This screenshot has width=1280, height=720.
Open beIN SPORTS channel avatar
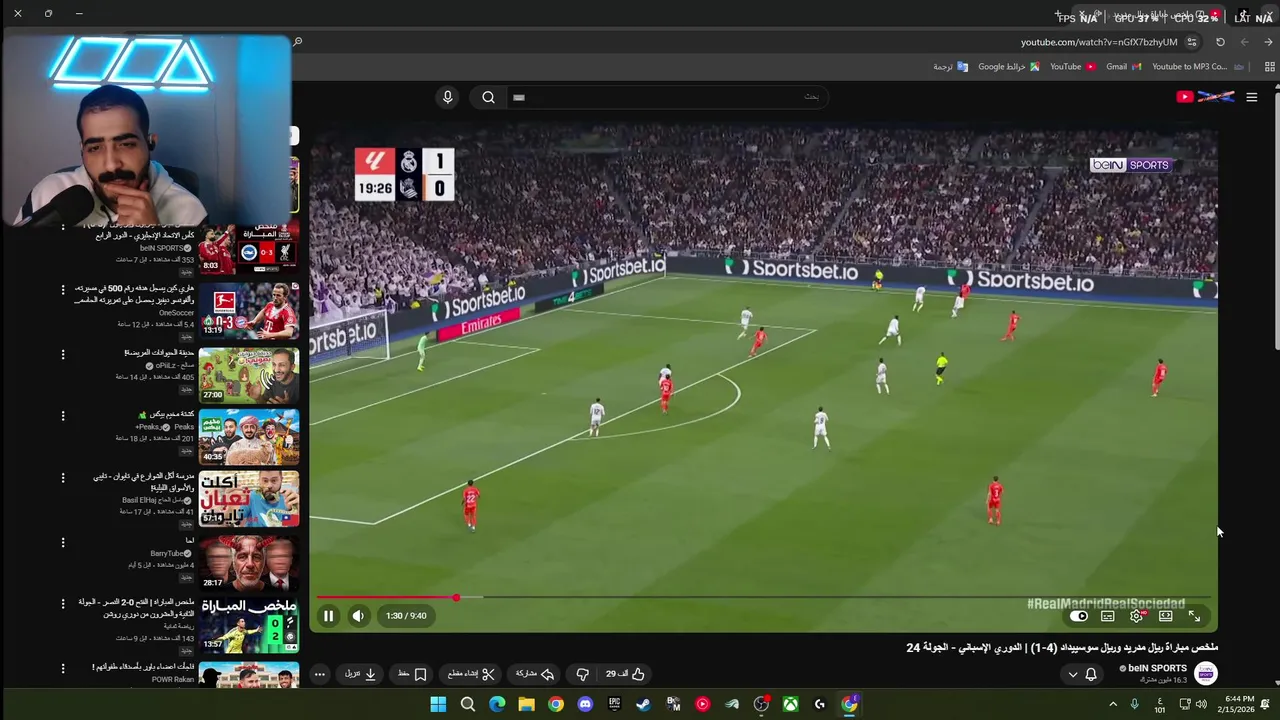pos(1207,673)
